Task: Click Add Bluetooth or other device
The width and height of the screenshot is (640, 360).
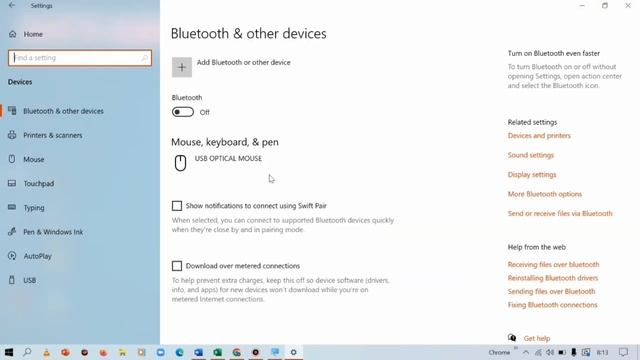Action: tap(244, 62)
